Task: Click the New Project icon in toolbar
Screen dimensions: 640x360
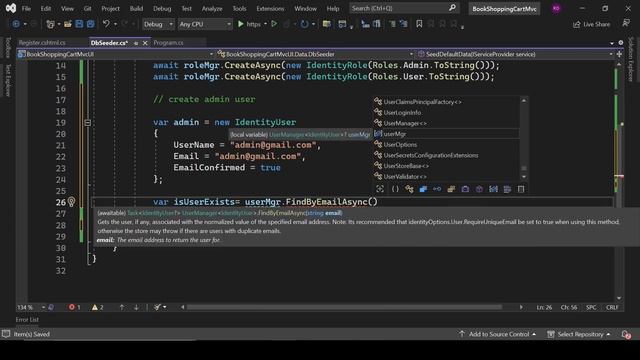Action: pyautogui.click(x=50, y=24)
